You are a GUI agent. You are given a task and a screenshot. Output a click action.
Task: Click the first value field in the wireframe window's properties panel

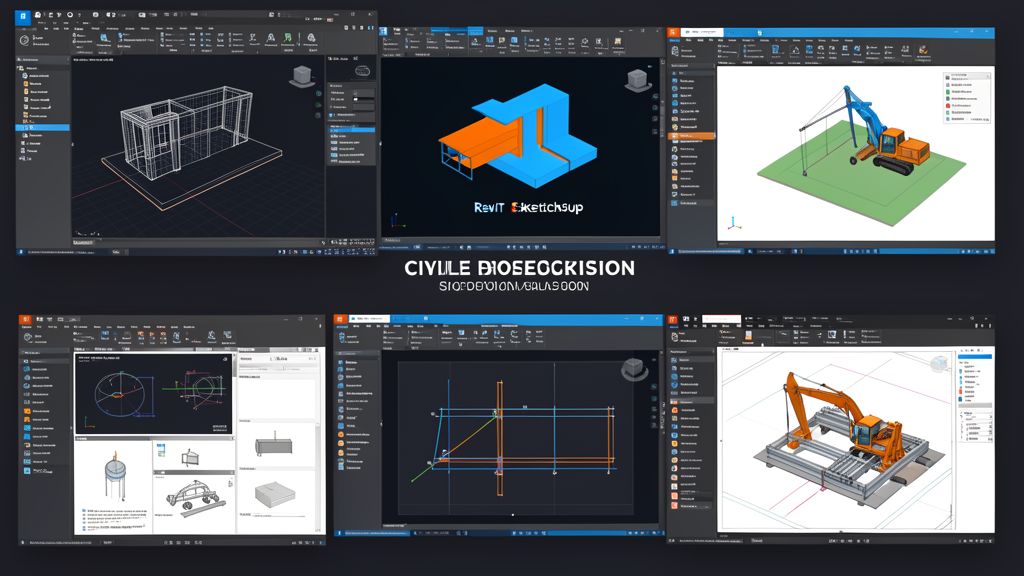363,93
